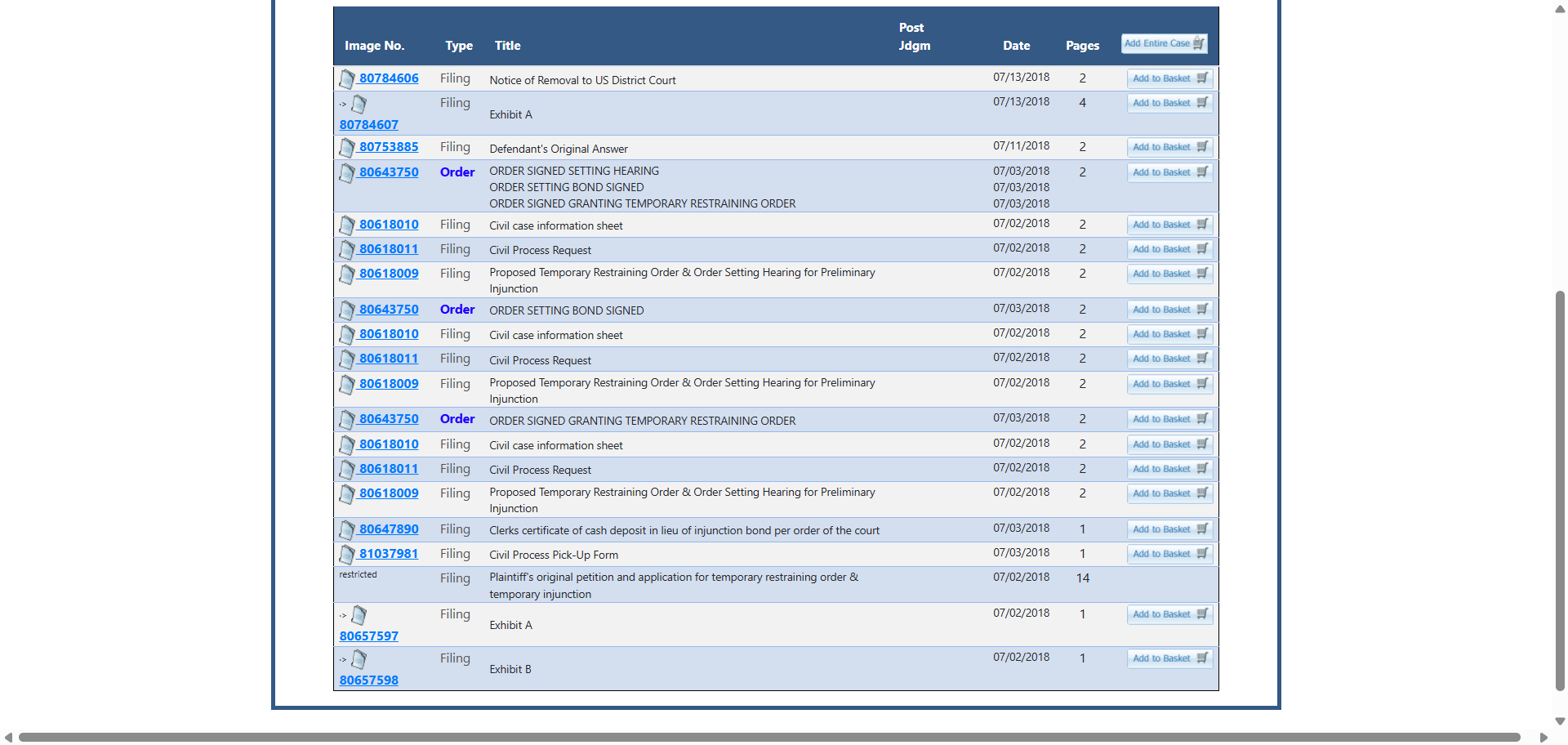Viewport: 1568px width, 745px height.
Task: Open image link 80657597
Action: click(369, 636)
